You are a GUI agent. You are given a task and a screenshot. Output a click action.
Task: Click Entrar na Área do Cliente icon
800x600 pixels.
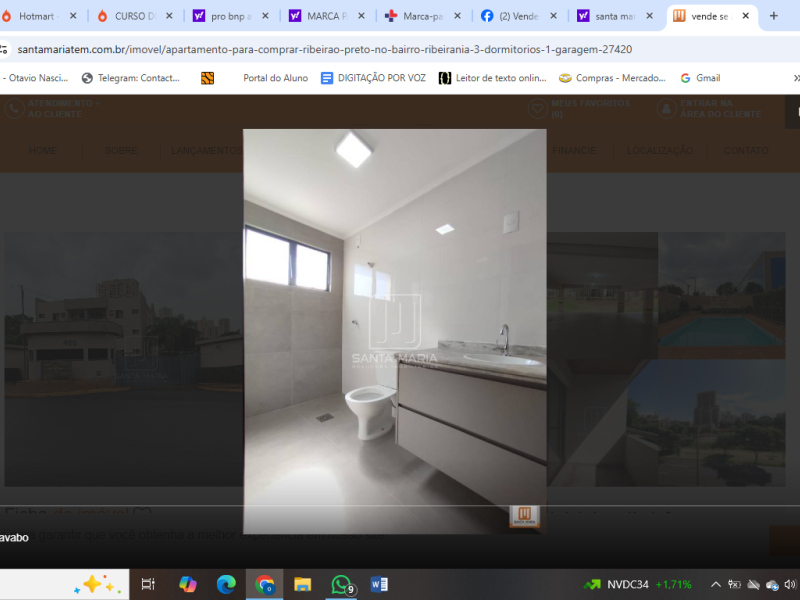668,111
